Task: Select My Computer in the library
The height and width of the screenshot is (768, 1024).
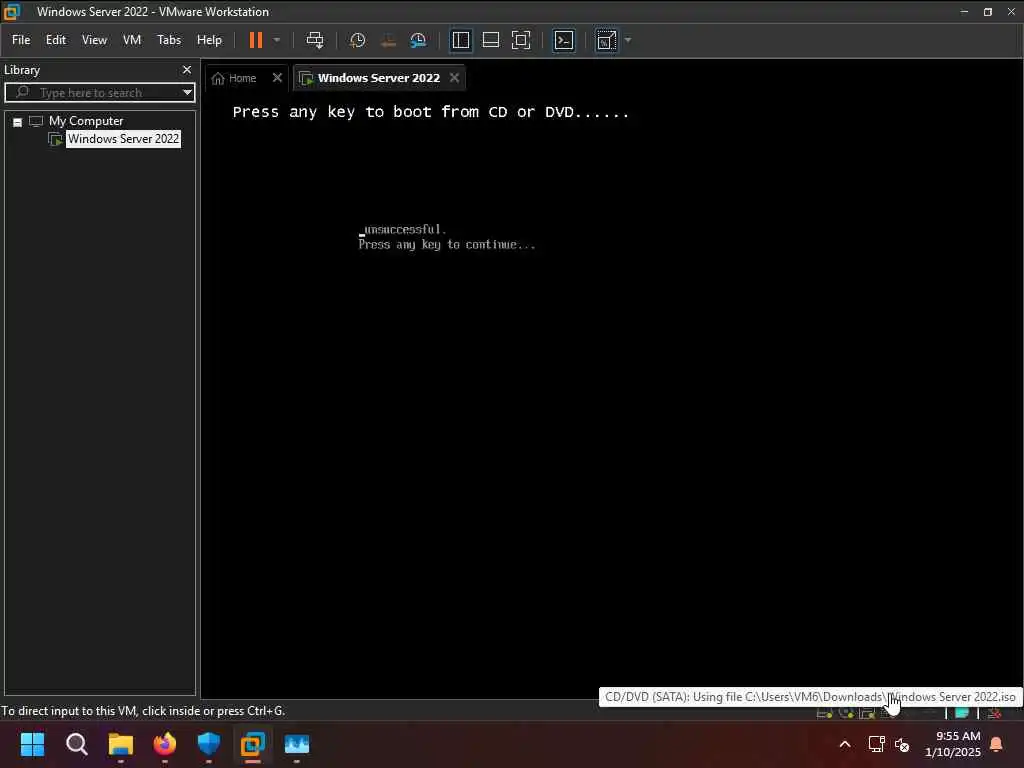Action: pos(86,121)
